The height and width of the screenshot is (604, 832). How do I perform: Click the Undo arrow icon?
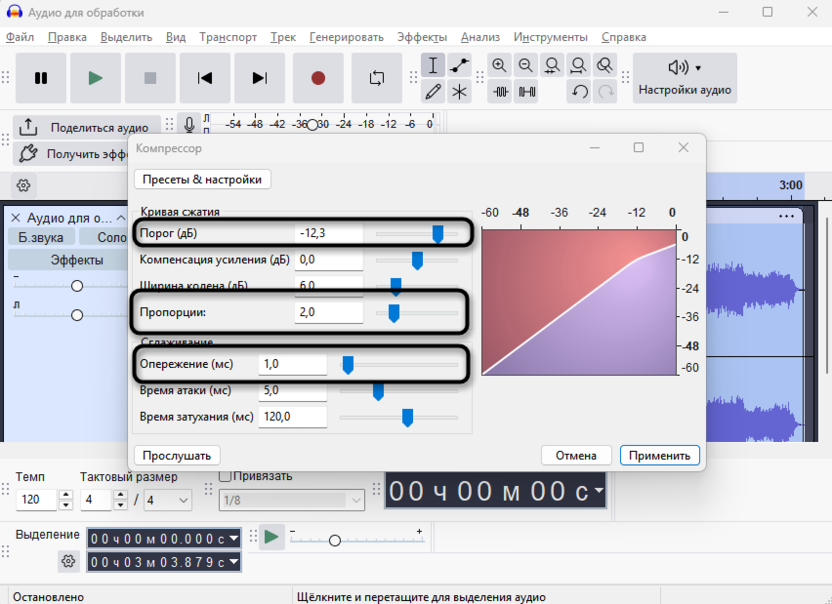click(579, 92)
